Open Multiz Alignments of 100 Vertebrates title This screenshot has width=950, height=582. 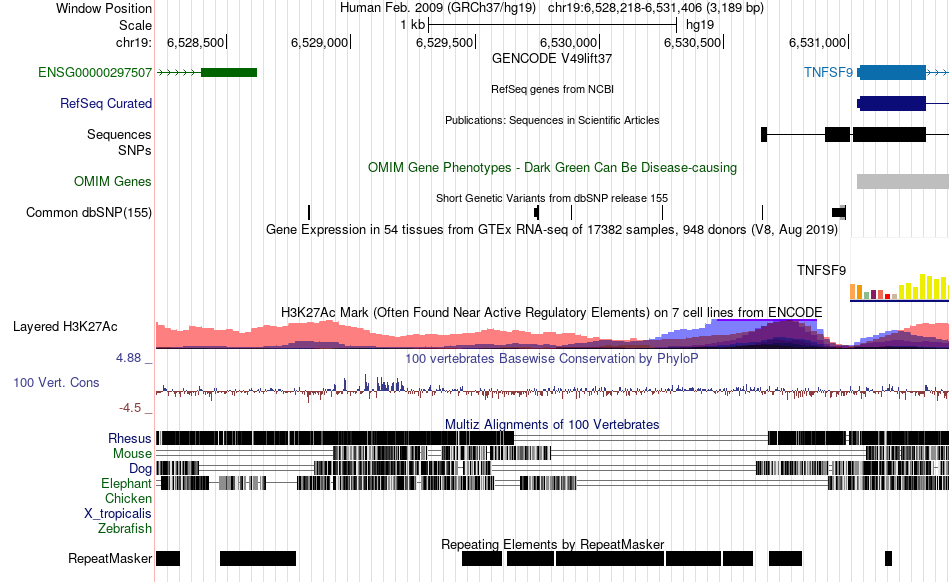tap(552, 425)
